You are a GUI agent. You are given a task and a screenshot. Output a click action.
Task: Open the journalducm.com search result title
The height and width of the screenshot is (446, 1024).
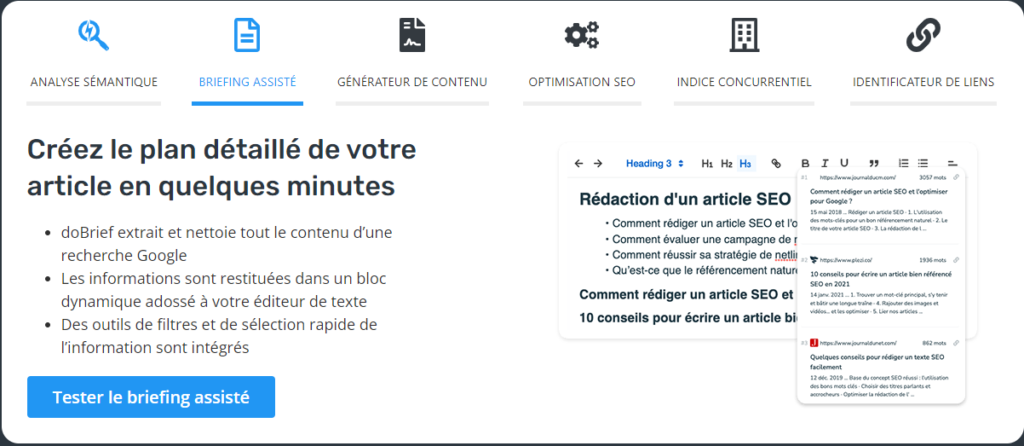(880, 195)
